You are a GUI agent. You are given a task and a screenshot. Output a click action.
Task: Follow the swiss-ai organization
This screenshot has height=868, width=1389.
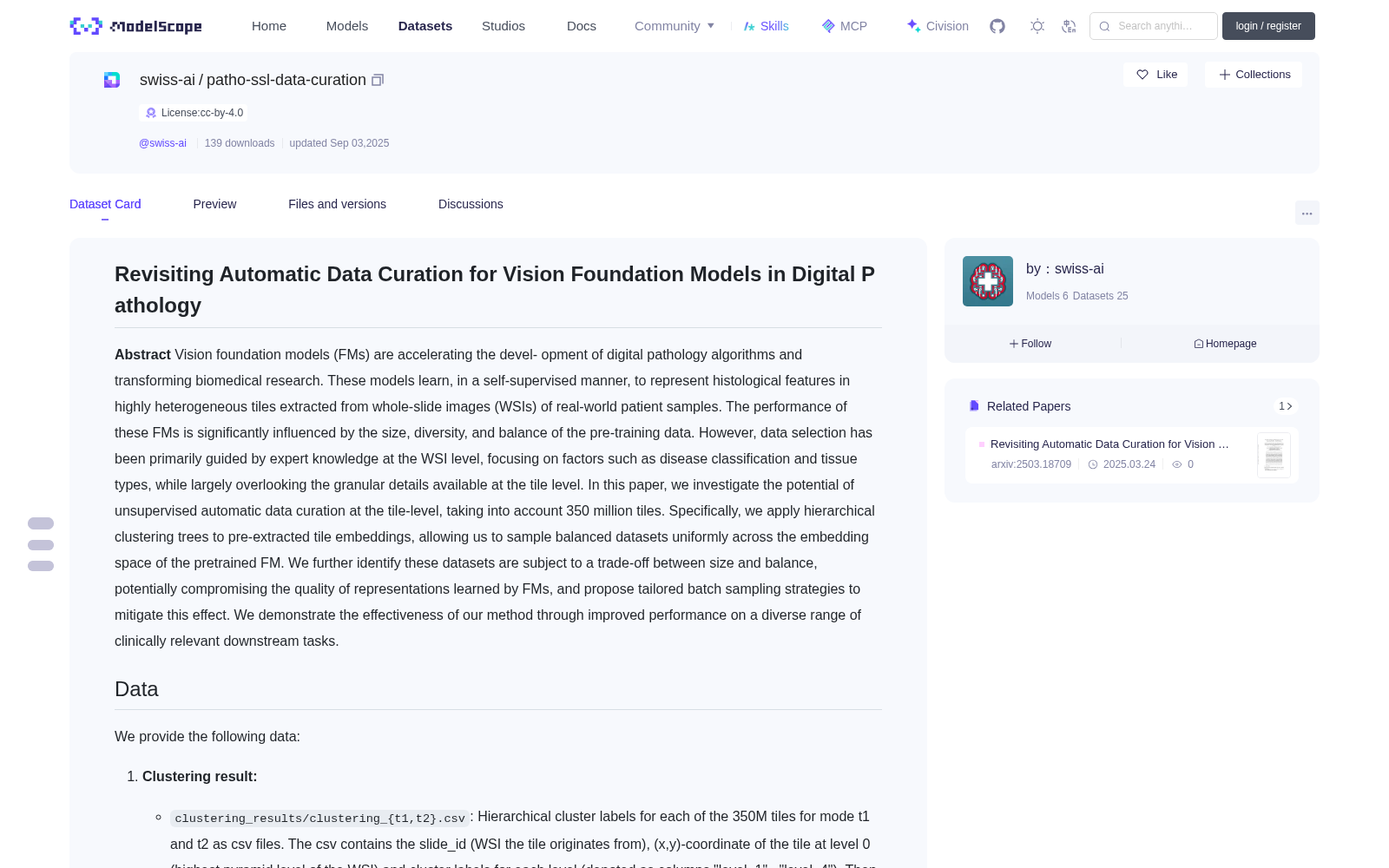point(1030,344)
